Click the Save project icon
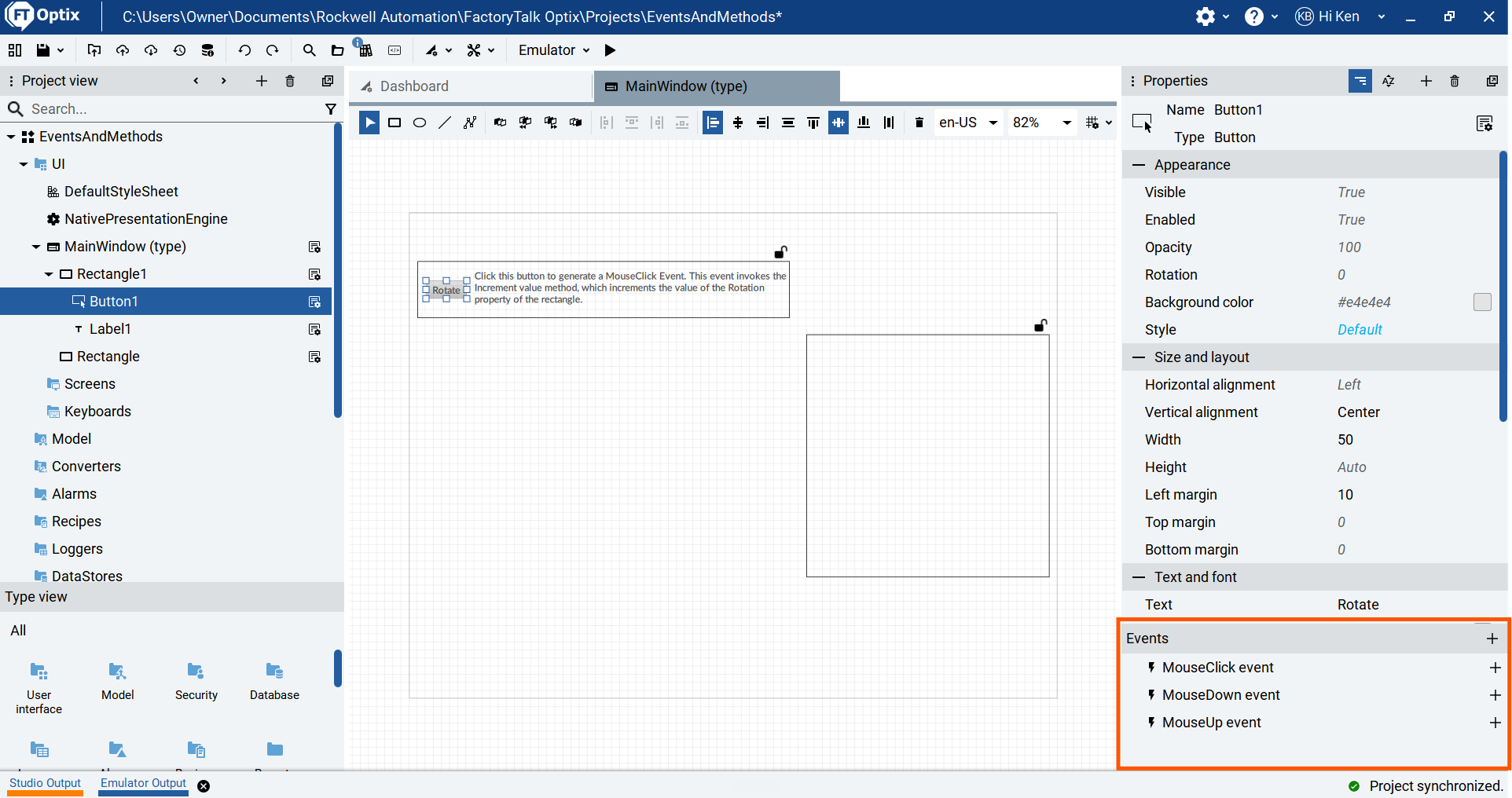The width and height of the screenshot is (1512, 798). (x=42, y=50)
